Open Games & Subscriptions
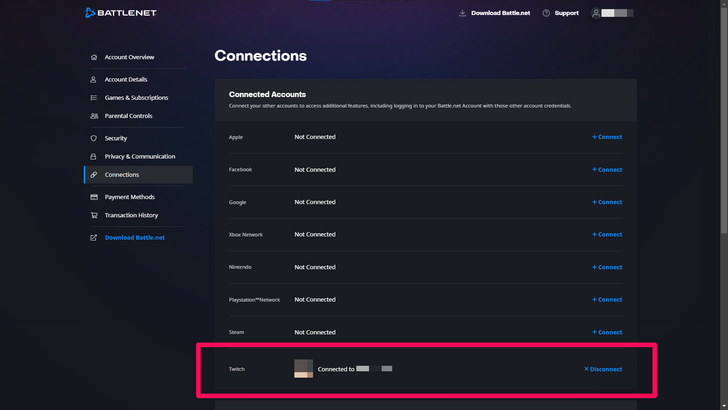 coord(136,98)
